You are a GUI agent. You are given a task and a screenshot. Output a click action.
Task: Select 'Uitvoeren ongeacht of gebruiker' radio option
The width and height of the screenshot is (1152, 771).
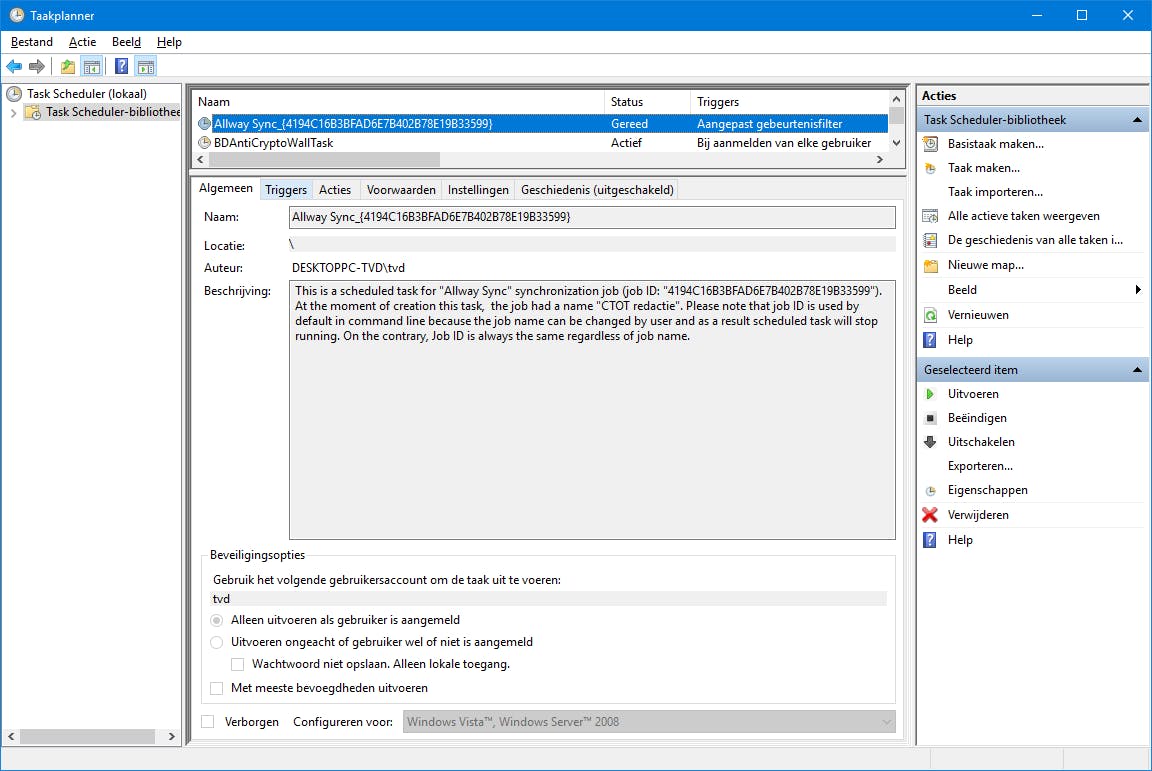(x=217, y=642)
